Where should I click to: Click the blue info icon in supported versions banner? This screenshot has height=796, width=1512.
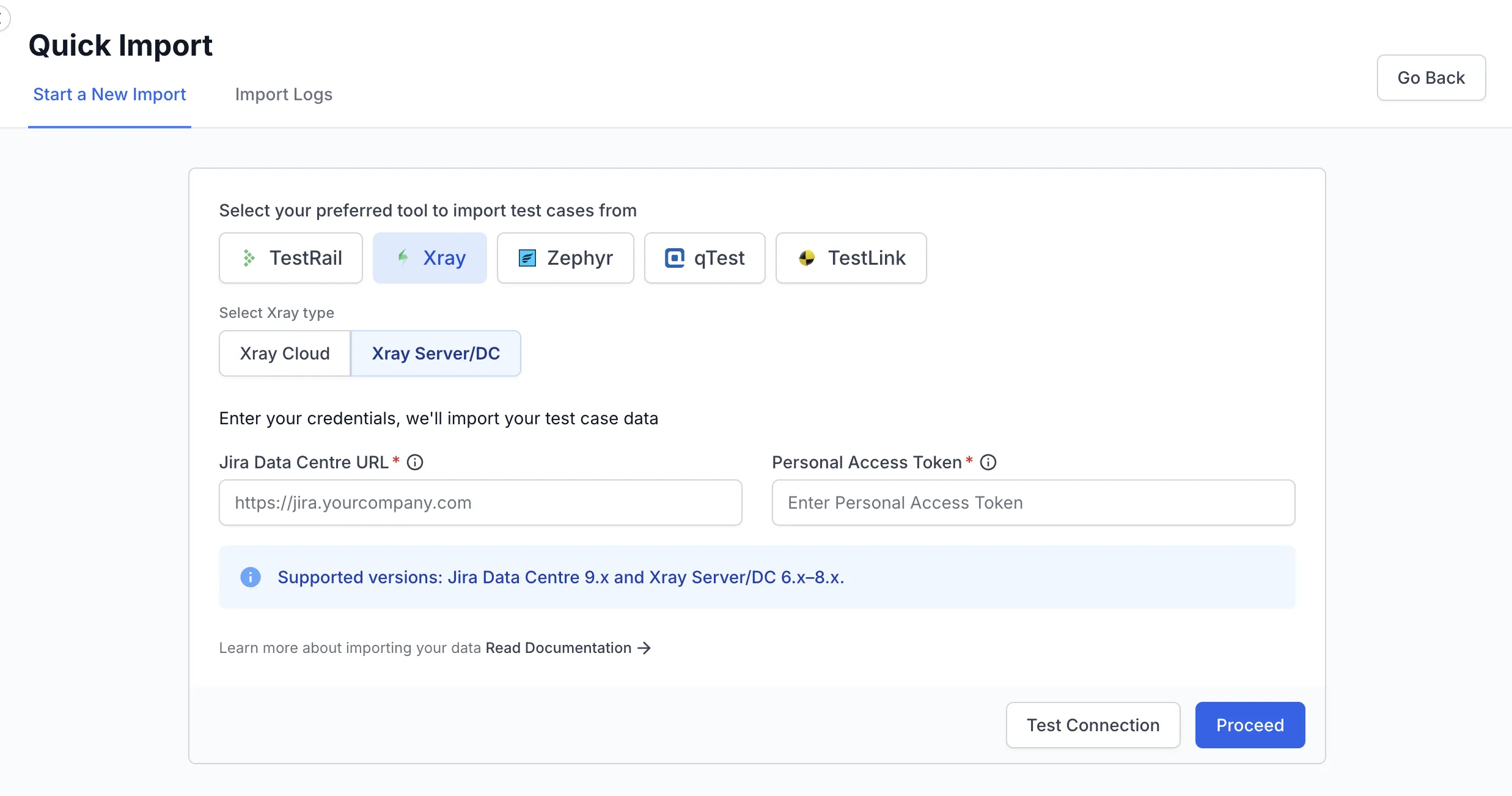click(x=251, y=577)
